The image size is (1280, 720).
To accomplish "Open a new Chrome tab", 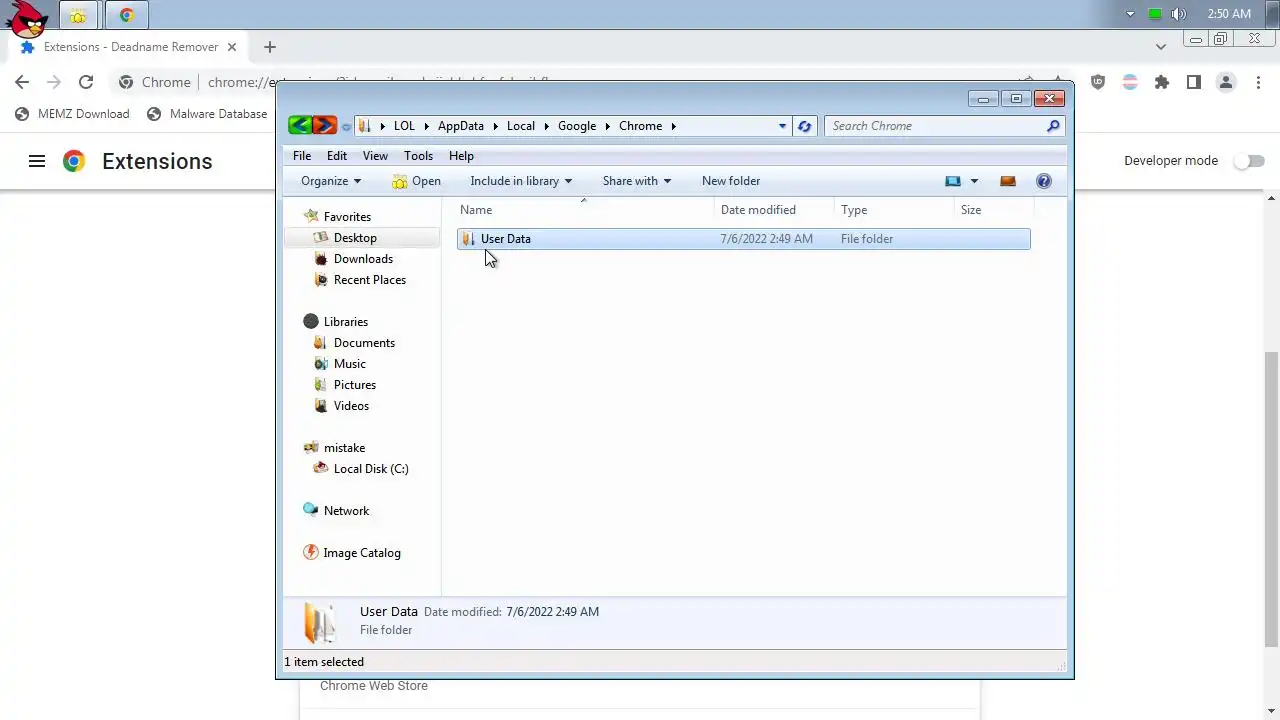I will [x=269, y=47].
